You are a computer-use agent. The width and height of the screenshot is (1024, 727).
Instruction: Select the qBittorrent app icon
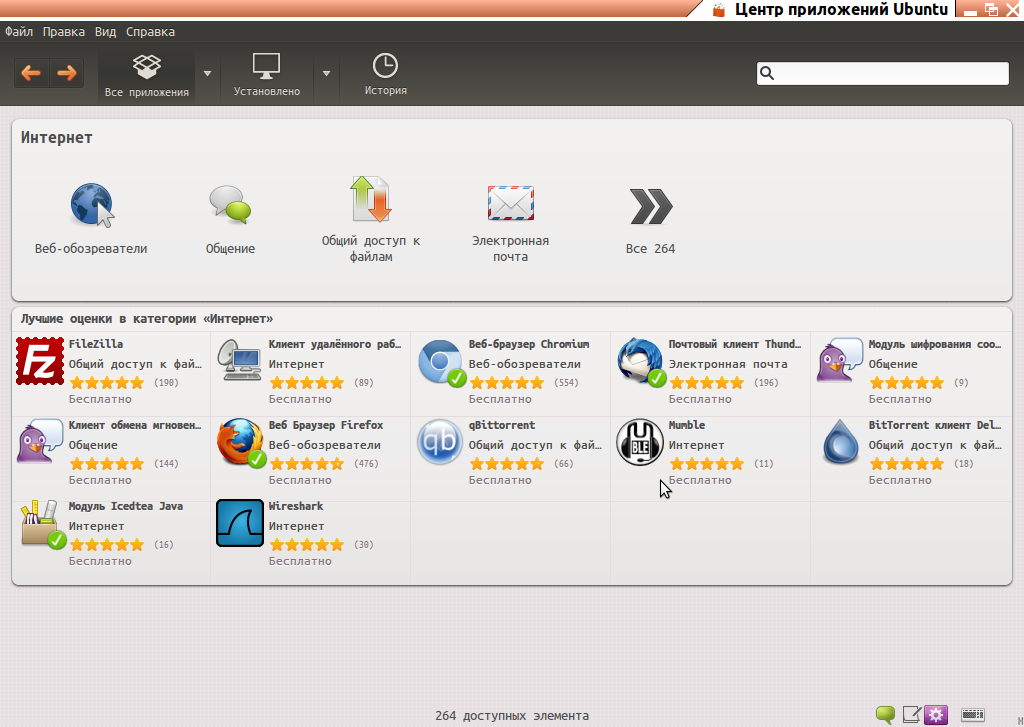[440, 442]
